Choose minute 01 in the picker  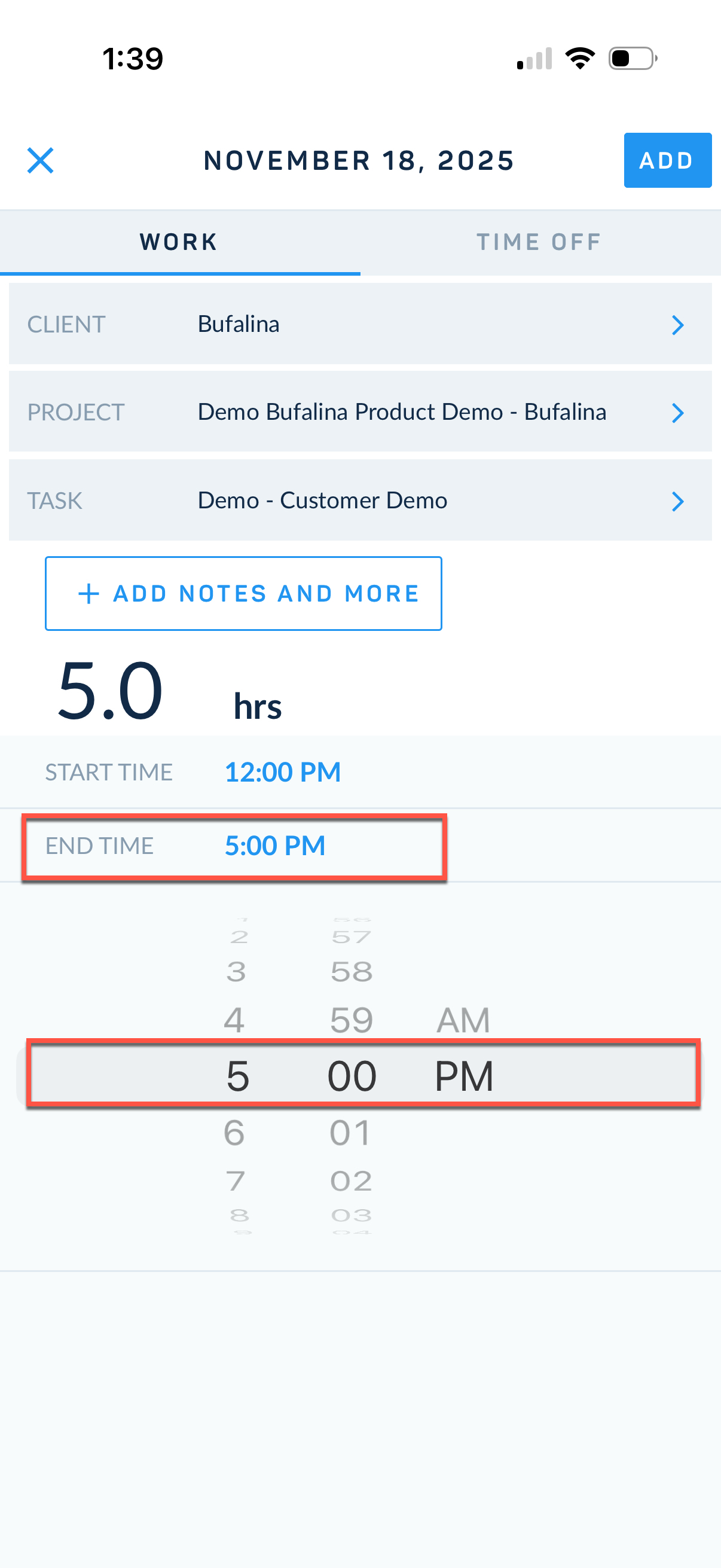350,1133
